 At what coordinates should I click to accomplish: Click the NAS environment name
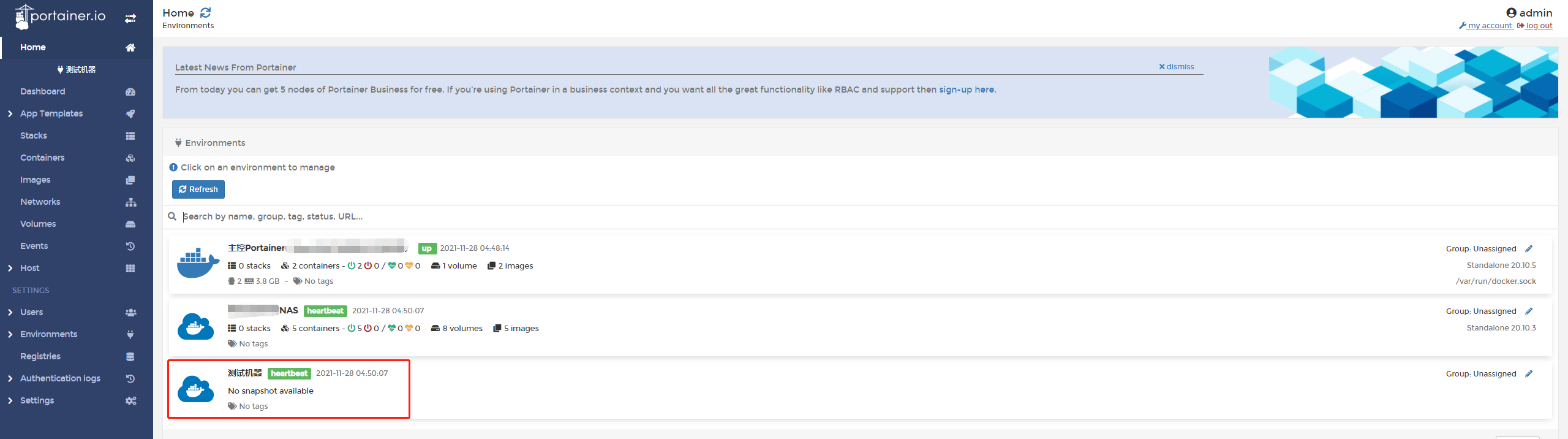pyautogui.click(x=263, y=310)
